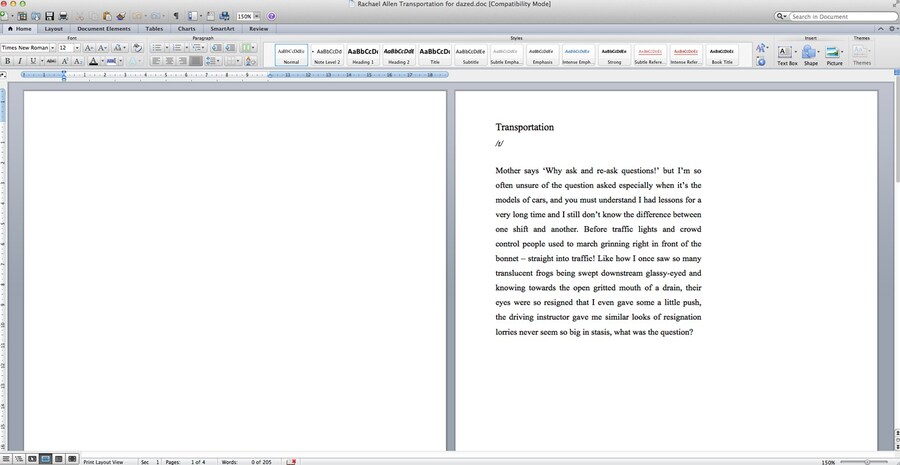Show paragraph marks with pilcrow icon

(176, 16)
